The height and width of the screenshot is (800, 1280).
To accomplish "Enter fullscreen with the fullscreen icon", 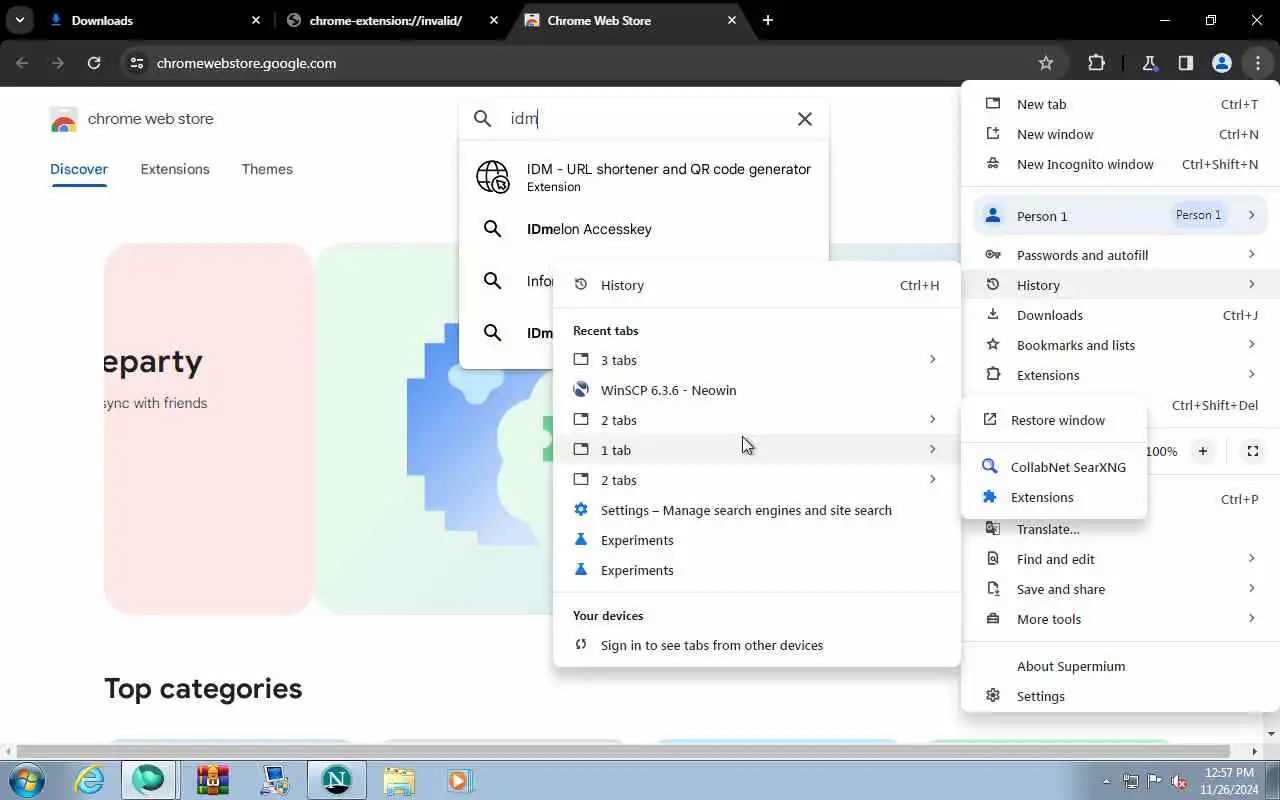I will pyautogui.click(x=1252, y=451).
